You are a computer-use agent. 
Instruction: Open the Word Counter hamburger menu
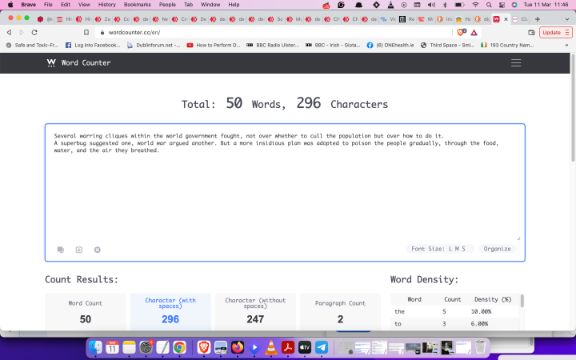pyautogui.click(x=516, y=63)
